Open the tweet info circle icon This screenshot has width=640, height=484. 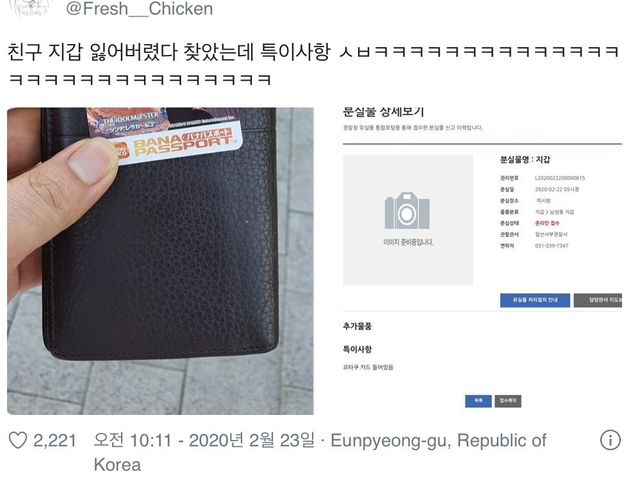(610, 440)
